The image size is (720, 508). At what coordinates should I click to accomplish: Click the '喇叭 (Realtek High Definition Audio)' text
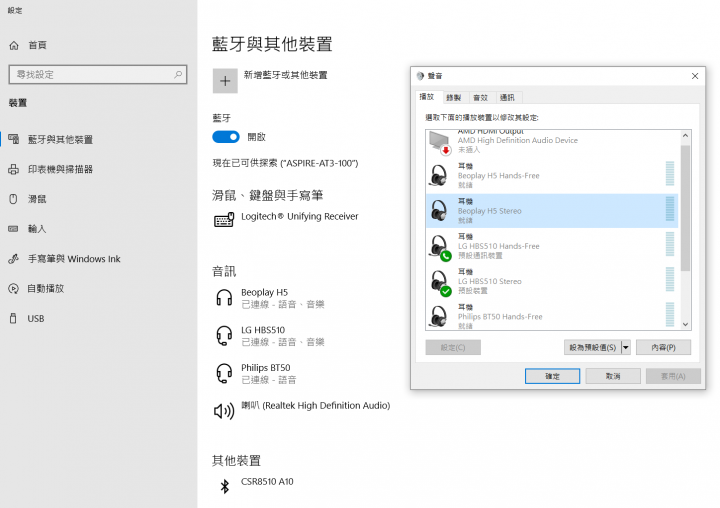pyautogui.click(x=316, y=406)
